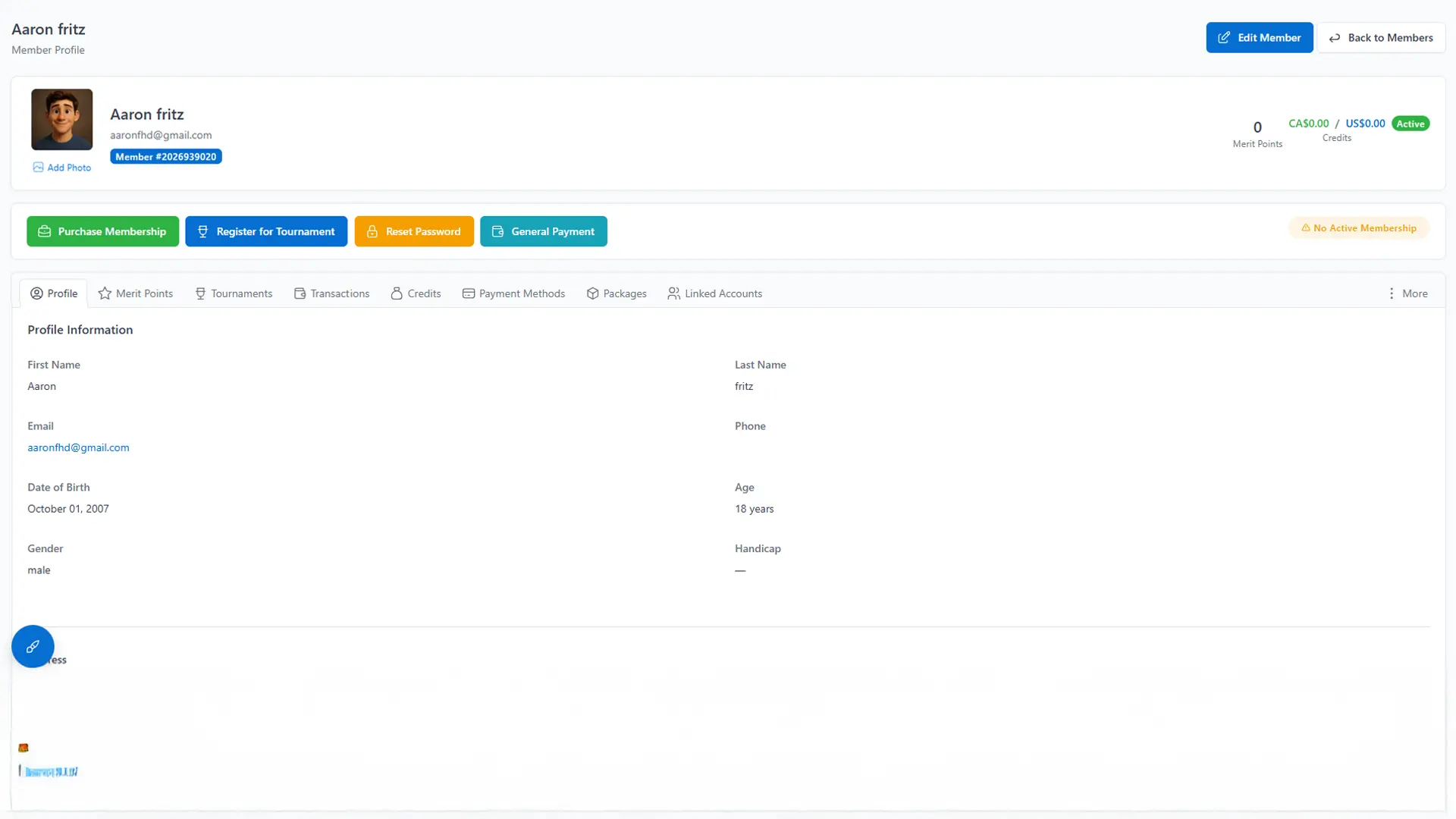Click the floating blue link icon
This screenshot has height=819, width=1456.
pyautogui.click(x=33, y=646)
